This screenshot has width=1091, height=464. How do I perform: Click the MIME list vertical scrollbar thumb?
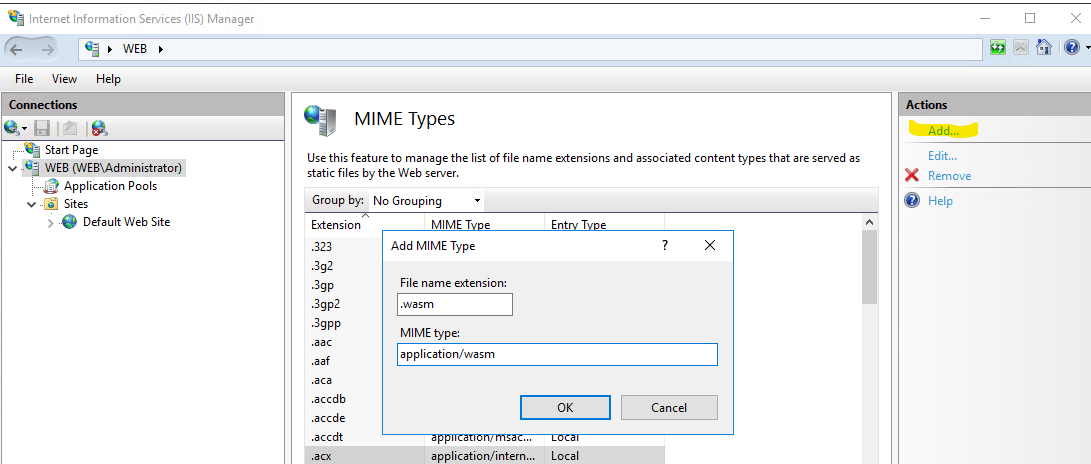869,267
